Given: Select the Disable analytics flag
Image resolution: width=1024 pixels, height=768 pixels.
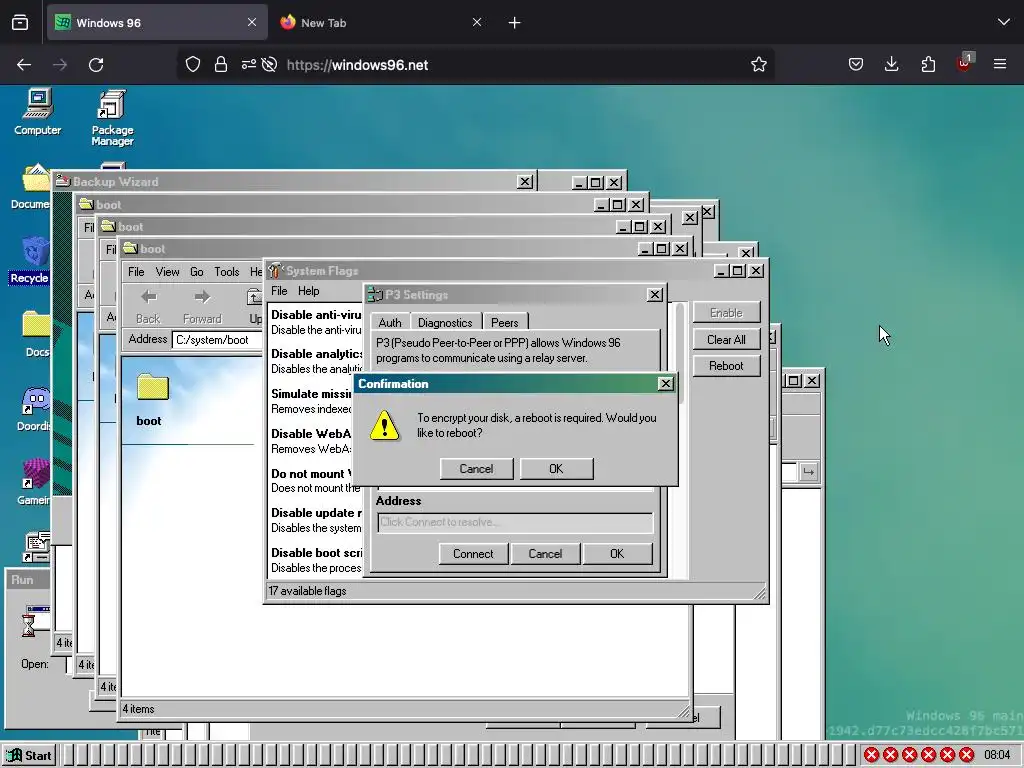Looking at the screenshot, I should click(316, 361).
